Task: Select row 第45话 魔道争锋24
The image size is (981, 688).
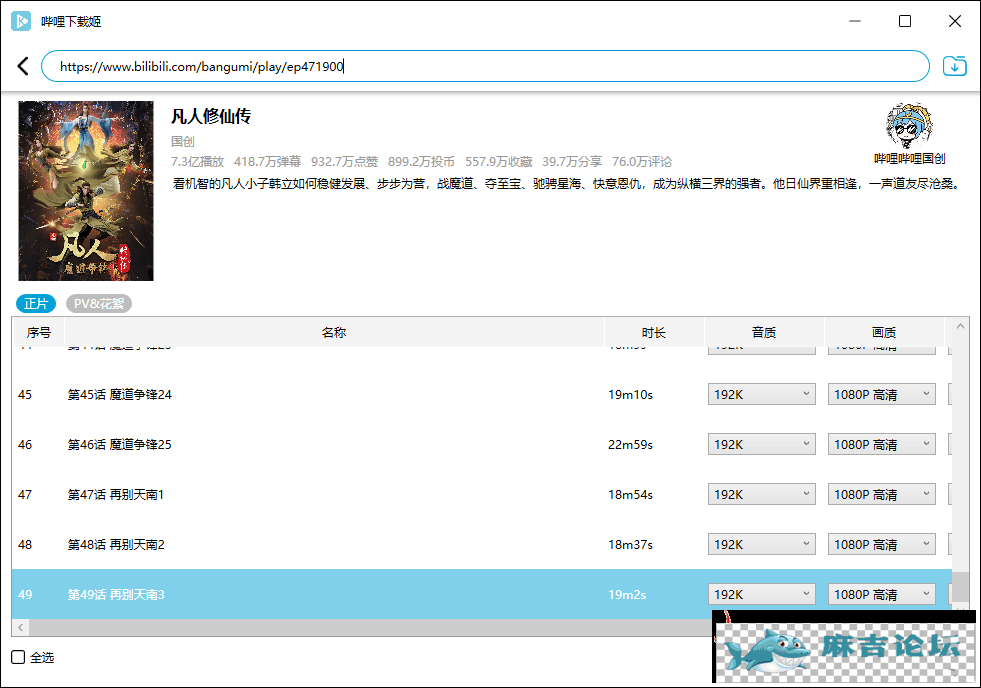Action: pos(482,394)
